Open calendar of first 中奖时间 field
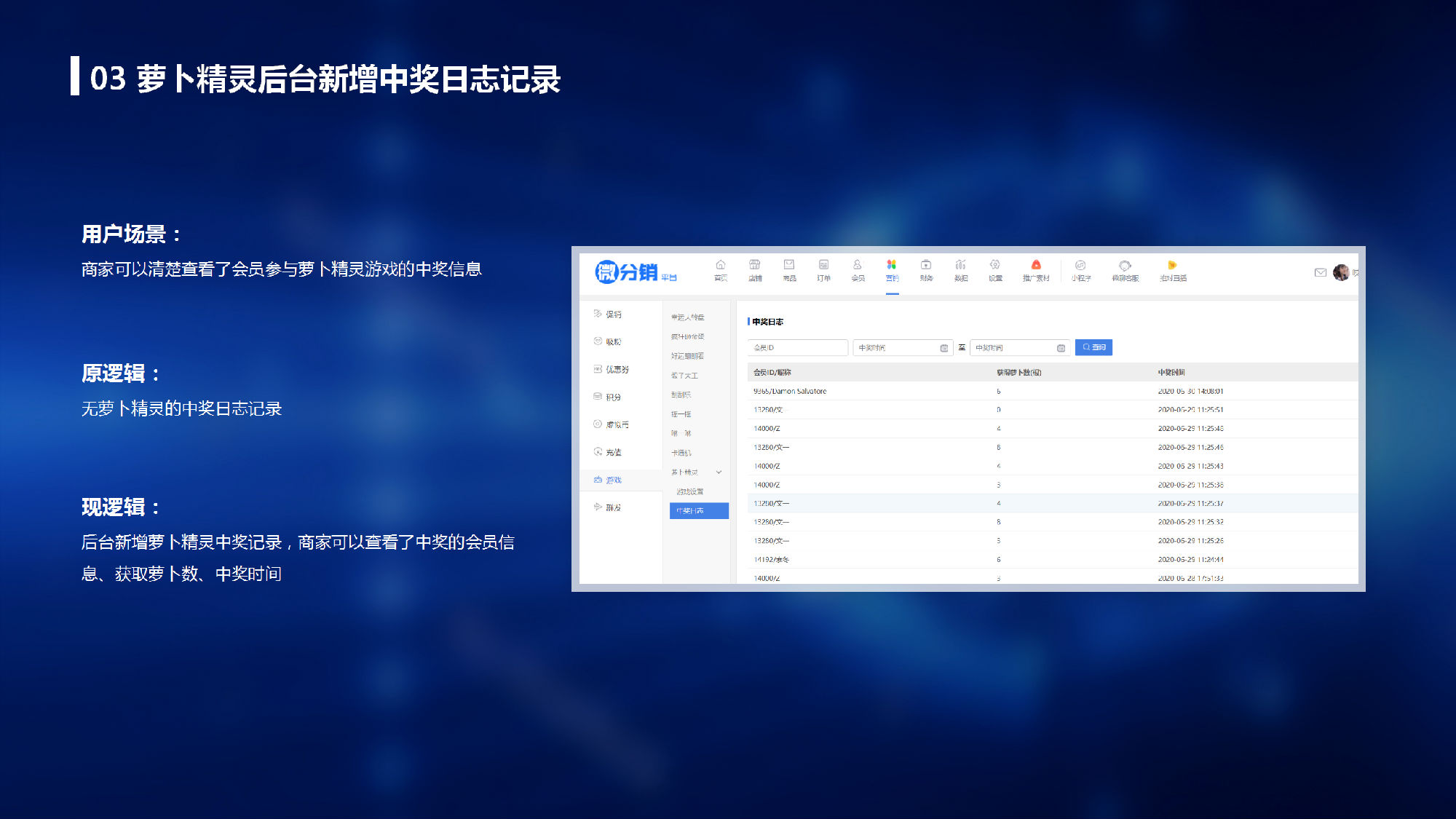The height and width of the screenshot is (819, 1456). 944,348
